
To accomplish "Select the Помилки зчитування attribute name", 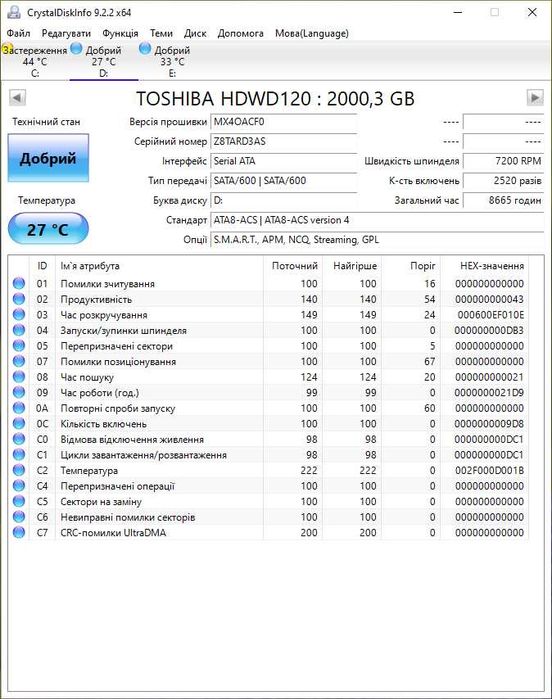I will (x=107, y=284).
